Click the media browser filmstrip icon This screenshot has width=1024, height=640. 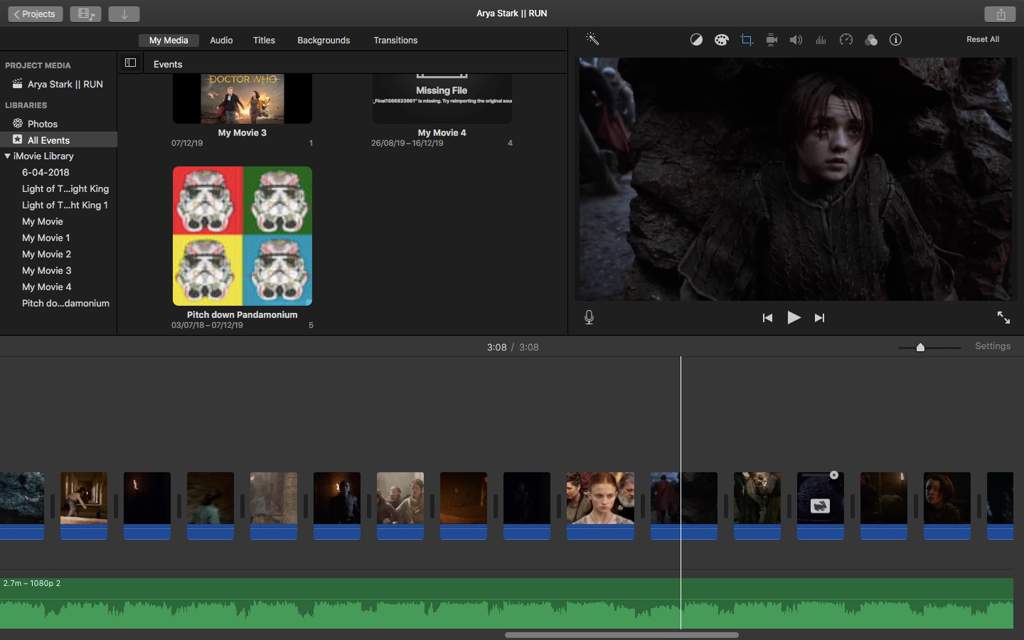86,14
